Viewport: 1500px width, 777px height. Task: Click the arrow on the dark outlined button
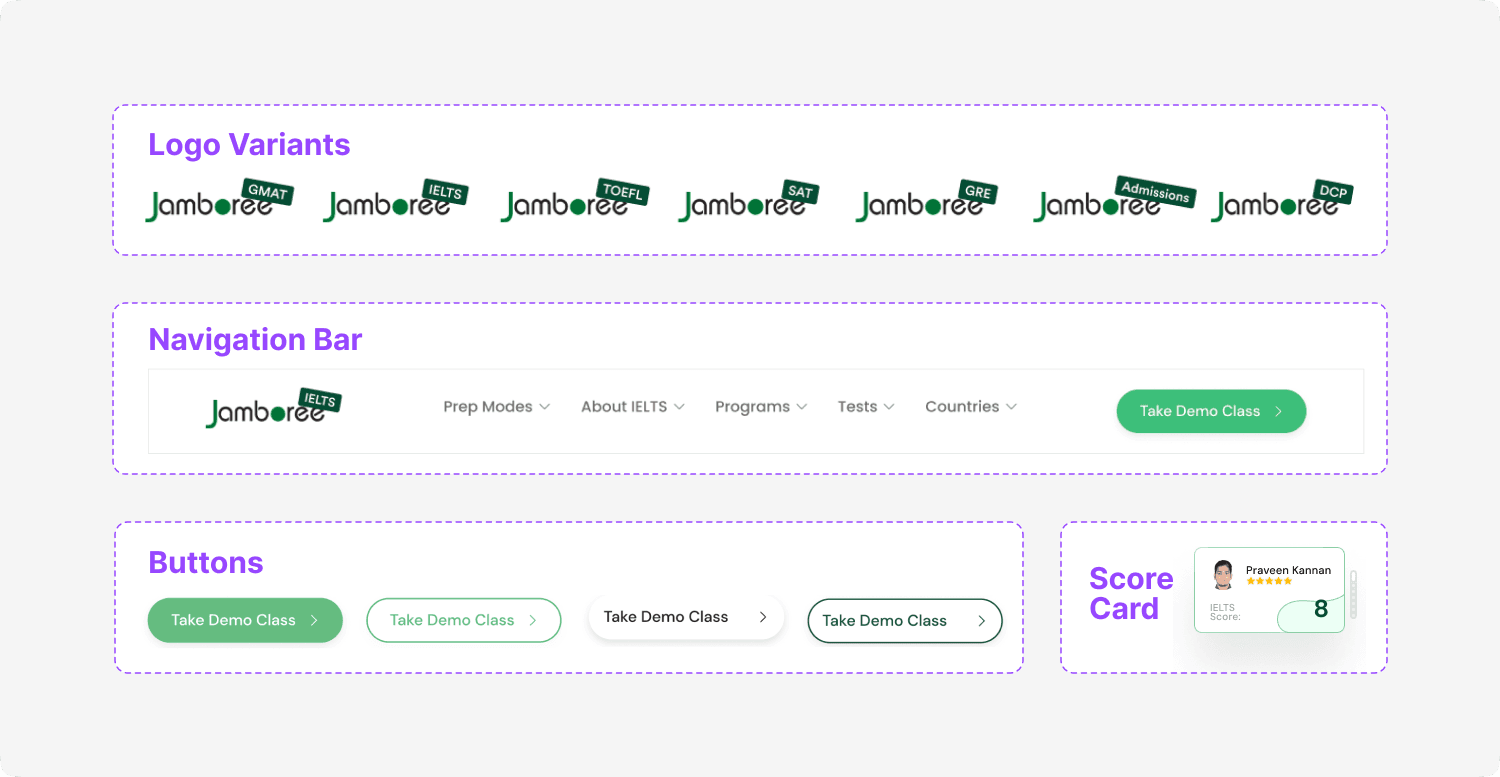(x=982, y=621)
